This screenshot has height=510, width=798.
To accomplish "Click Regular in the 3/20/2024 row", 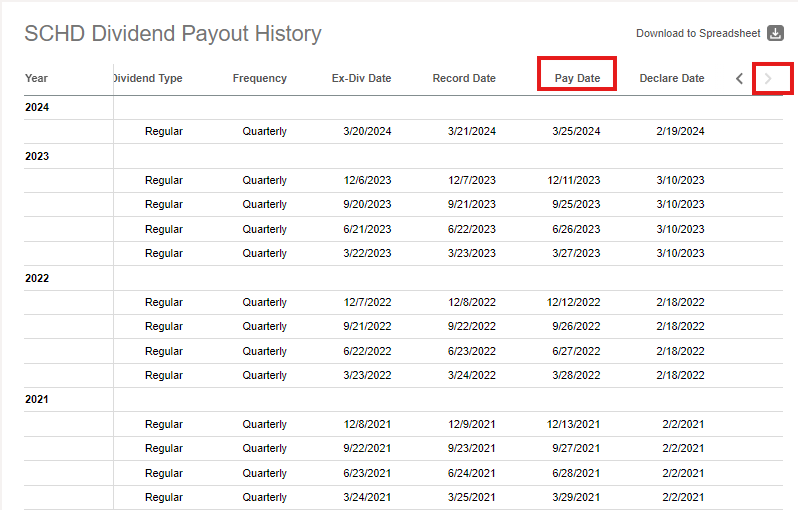I will pyautogui.click(x=164, y=131).
